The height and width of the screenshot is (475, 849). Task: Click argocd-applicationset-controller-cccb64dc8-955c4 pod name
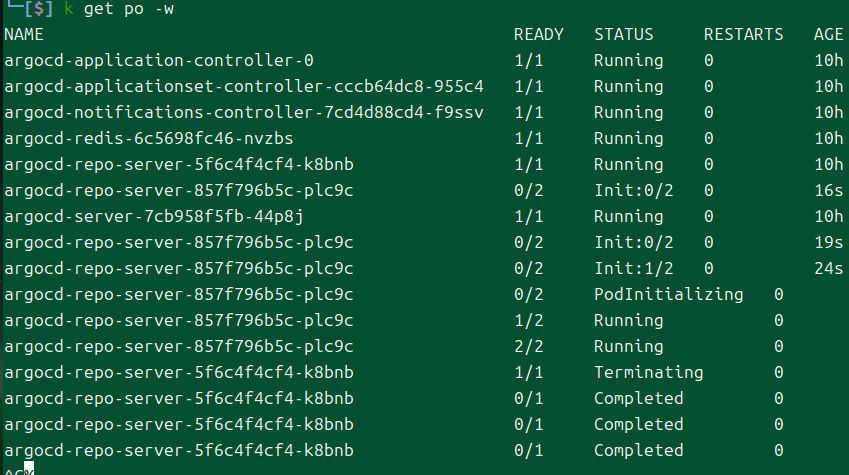coord(244,87)
